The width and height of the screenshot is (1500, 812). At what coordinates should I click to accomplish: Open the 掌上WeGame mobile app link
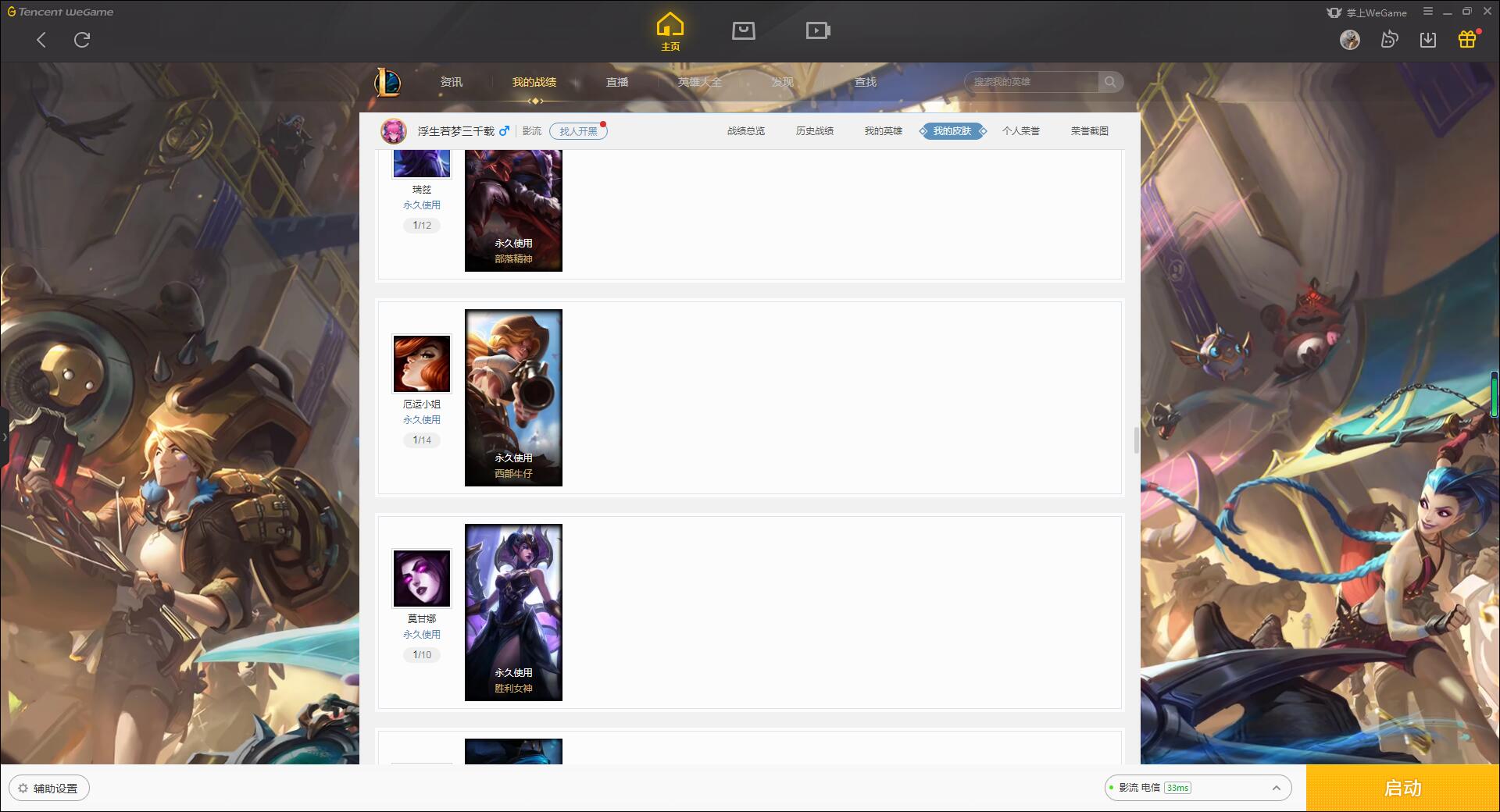1367,12
